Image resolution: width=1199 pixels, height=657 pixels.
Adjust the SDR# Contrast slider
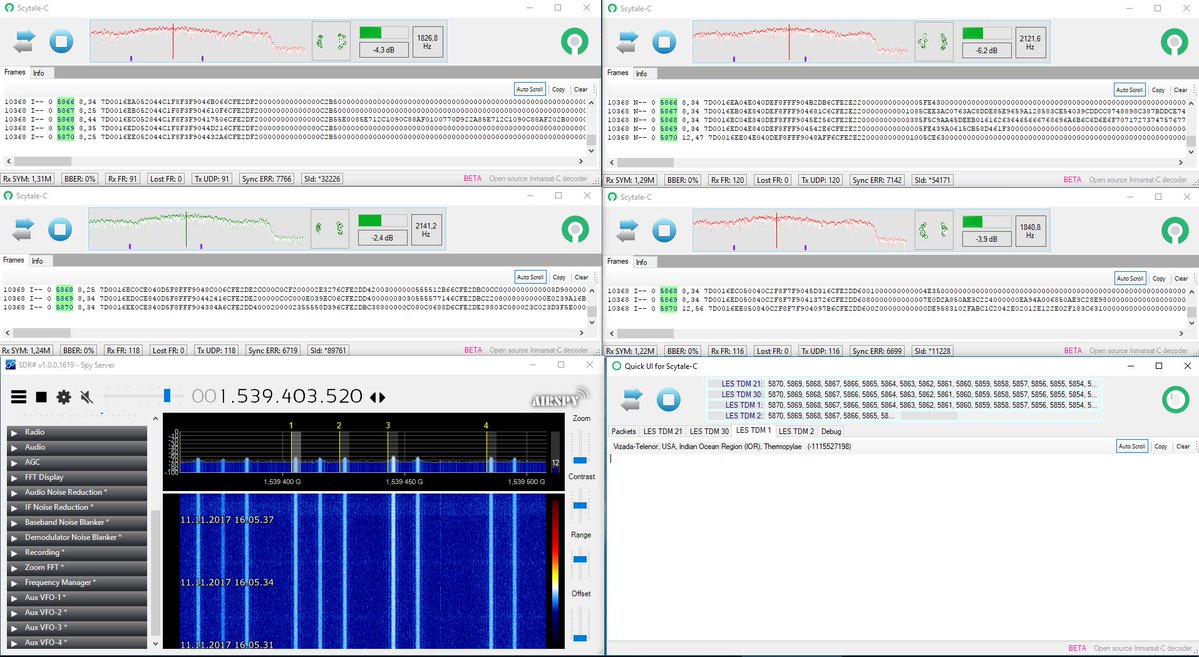pos(580,505)
